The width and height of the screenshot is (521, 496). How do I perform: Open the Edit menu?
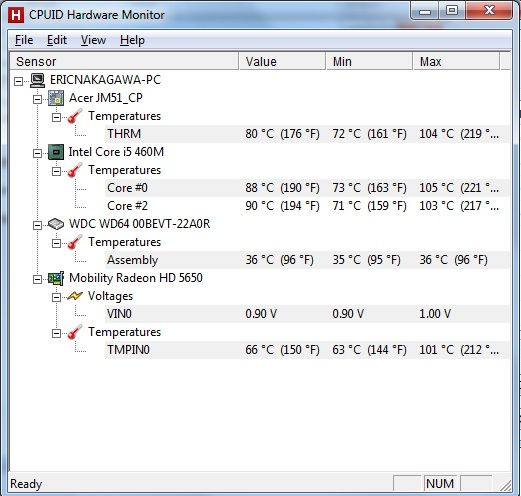tap(57, 40)
